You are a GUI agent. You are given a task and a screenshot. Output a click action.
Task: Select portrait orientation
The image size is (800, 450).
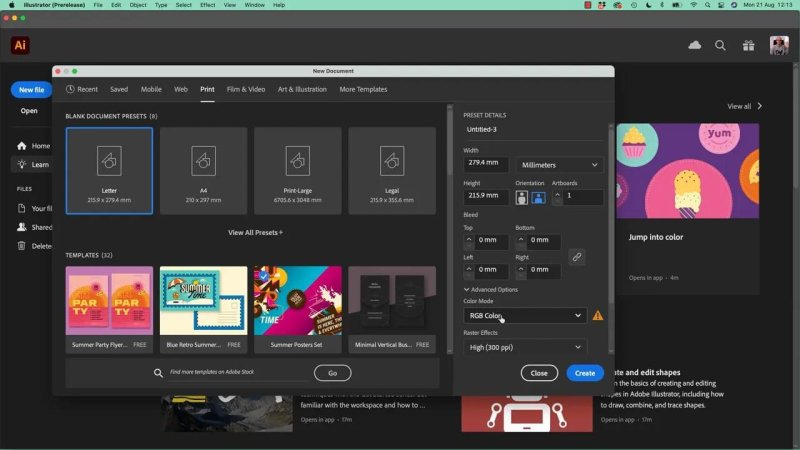(521, 197)
